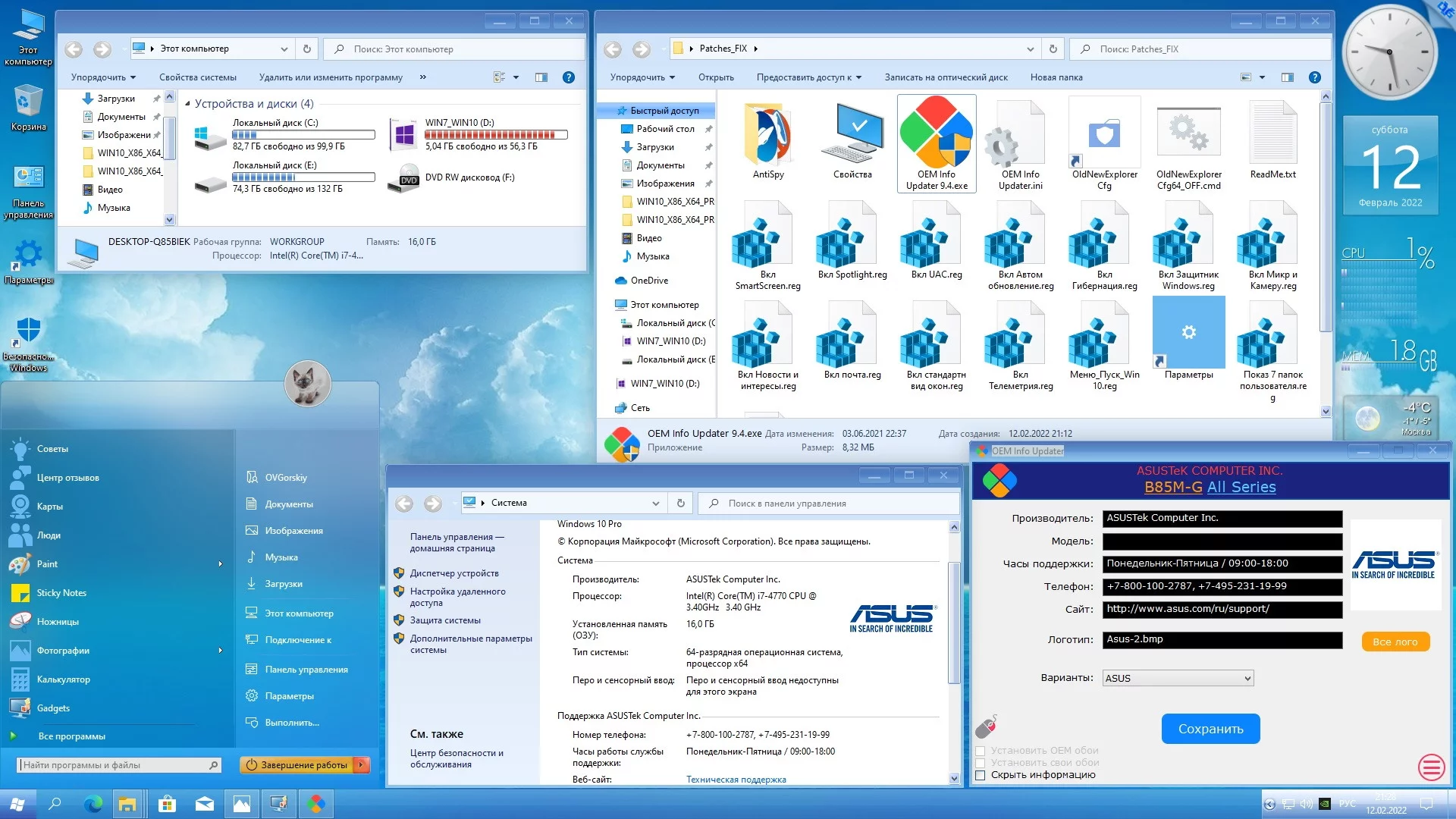Open Калькулятор from the start menu
This screenshot has height=819, width=1456.
(63, 679)
